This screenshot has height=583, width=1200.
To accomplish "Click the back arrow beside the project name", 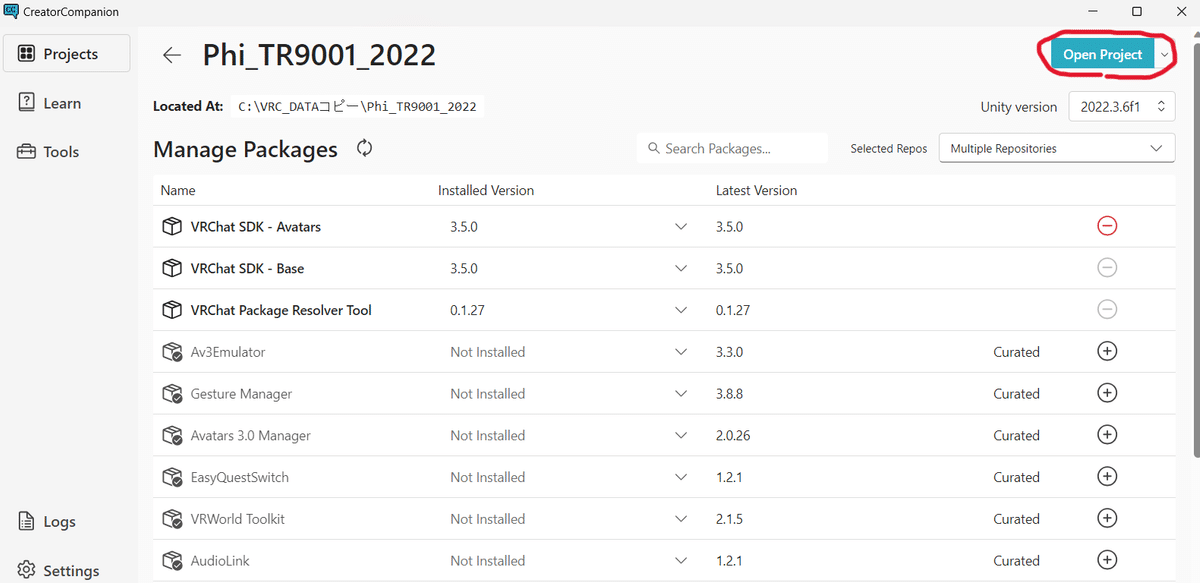I will pos(172,55).
